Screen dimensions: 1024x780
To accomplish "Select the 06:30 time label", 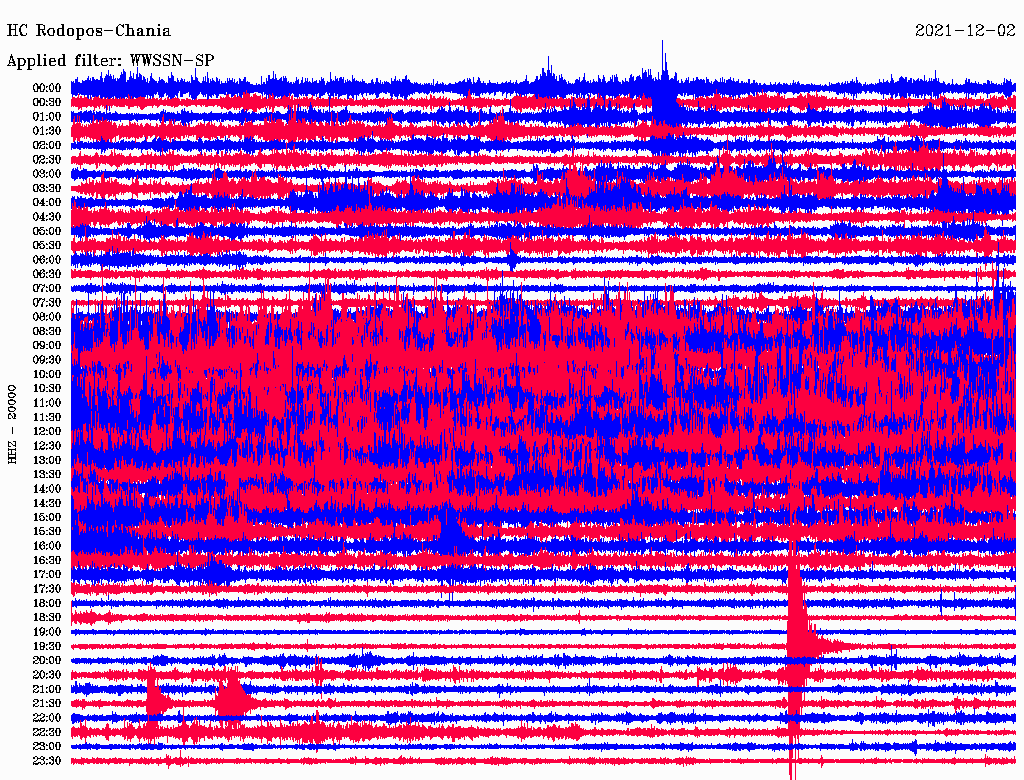I will 46,274.
